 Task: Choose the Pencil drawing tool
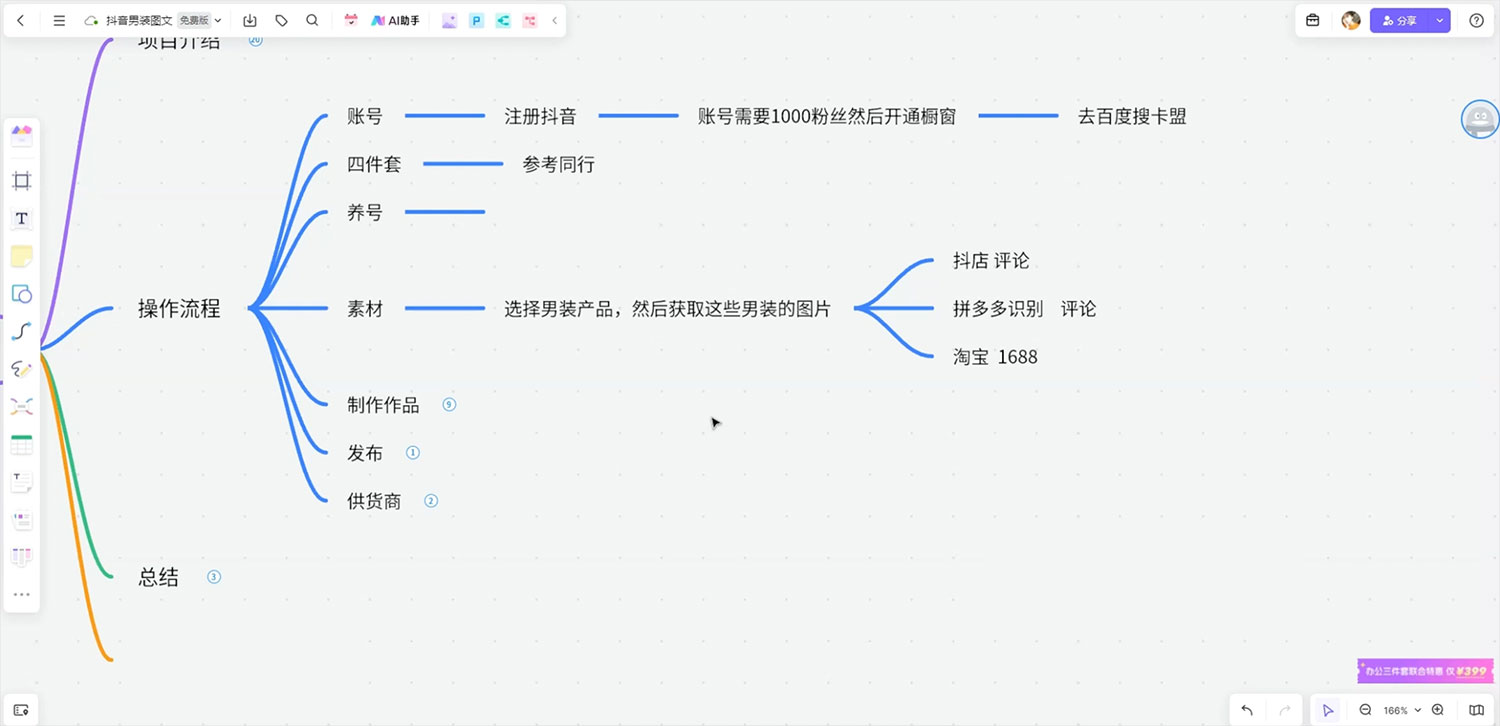pos(22,369)
